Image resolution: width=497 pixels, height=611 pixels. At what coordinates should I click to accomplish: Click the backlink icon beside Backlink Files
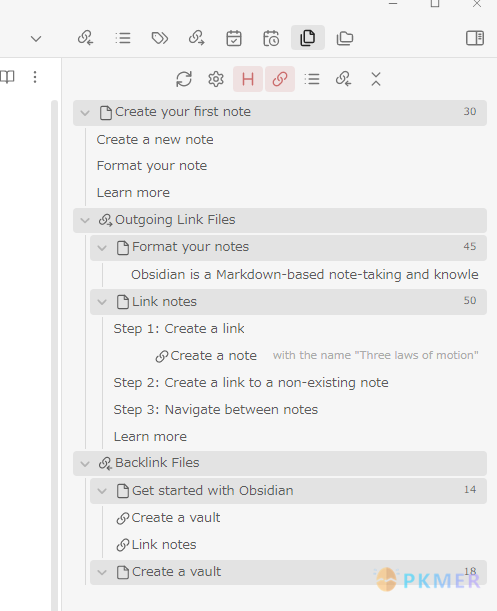[105, 464]
